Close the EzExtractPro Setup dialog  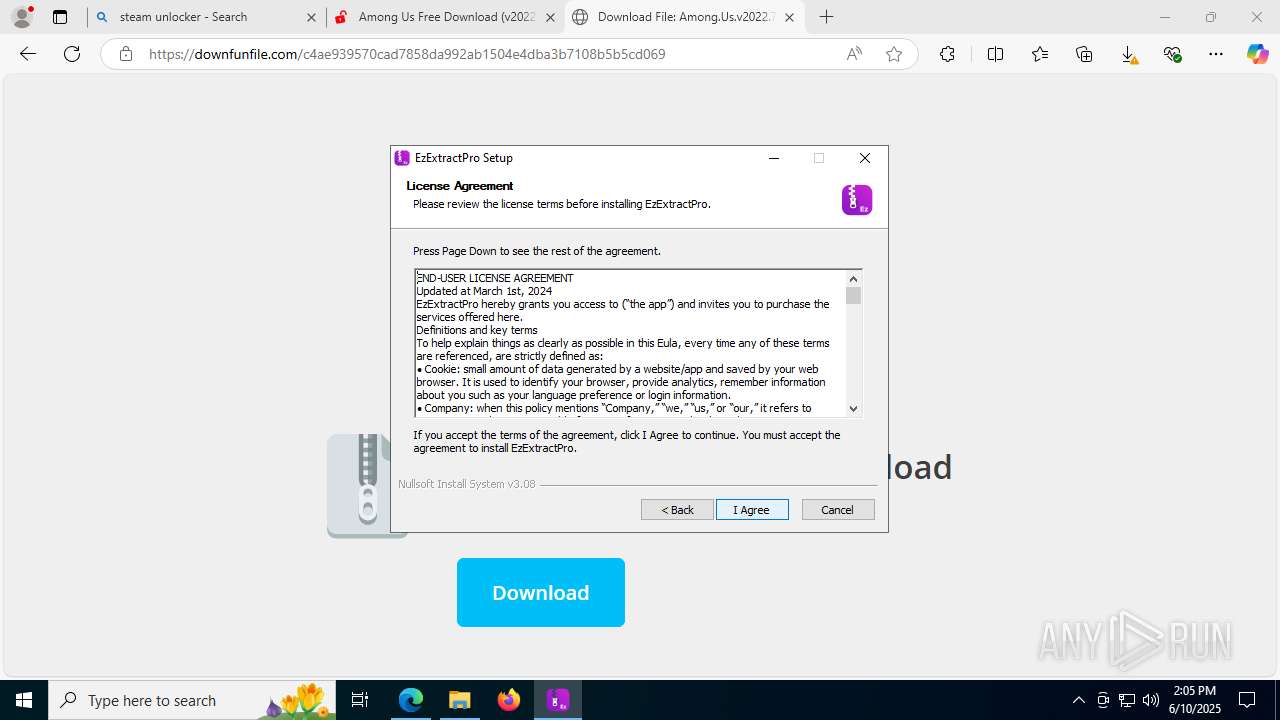coord(865,158)
